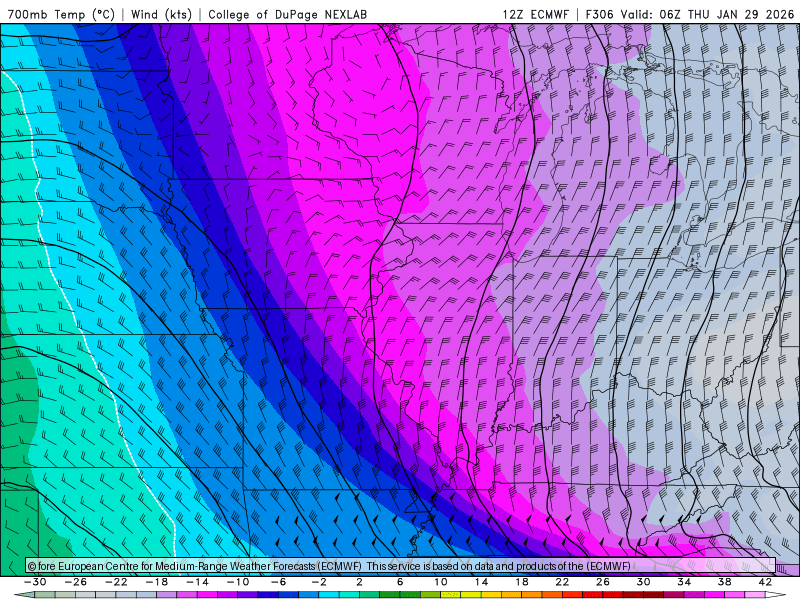
Task: Select the −22 temperature scale label
Action: 116,582
